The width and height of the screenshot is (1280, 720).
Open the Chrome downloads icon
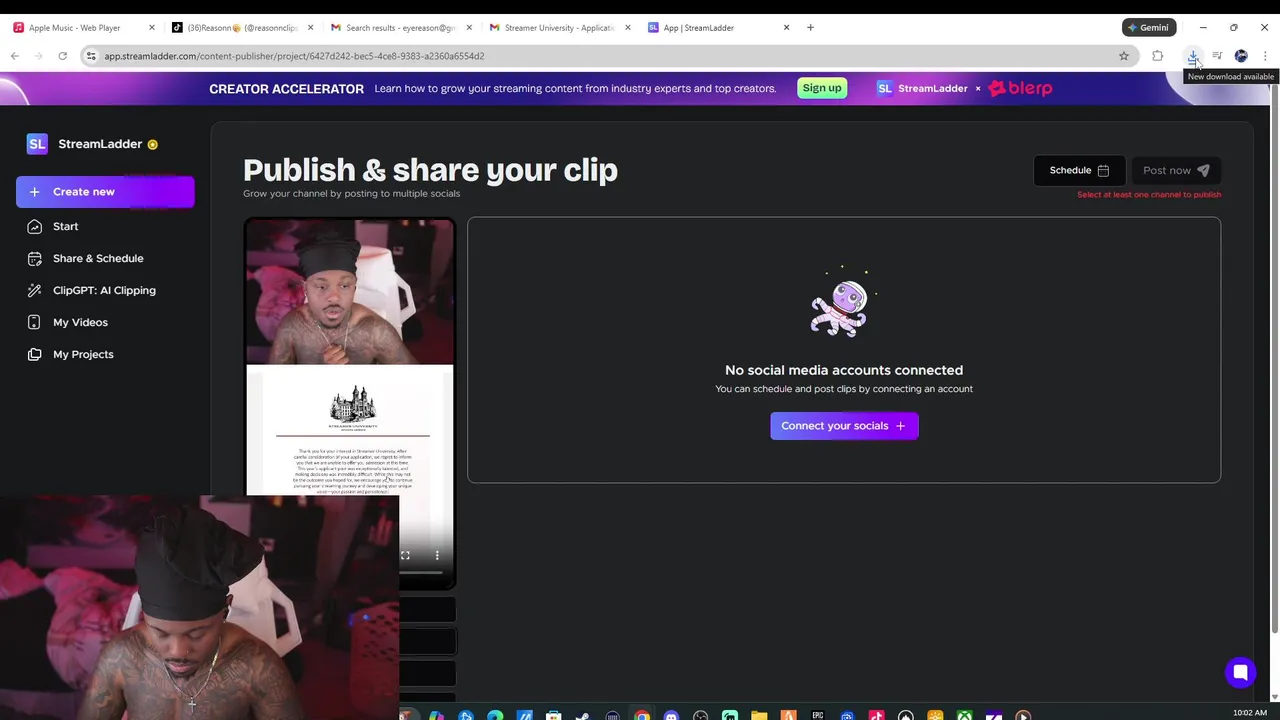pos(1193,56)
